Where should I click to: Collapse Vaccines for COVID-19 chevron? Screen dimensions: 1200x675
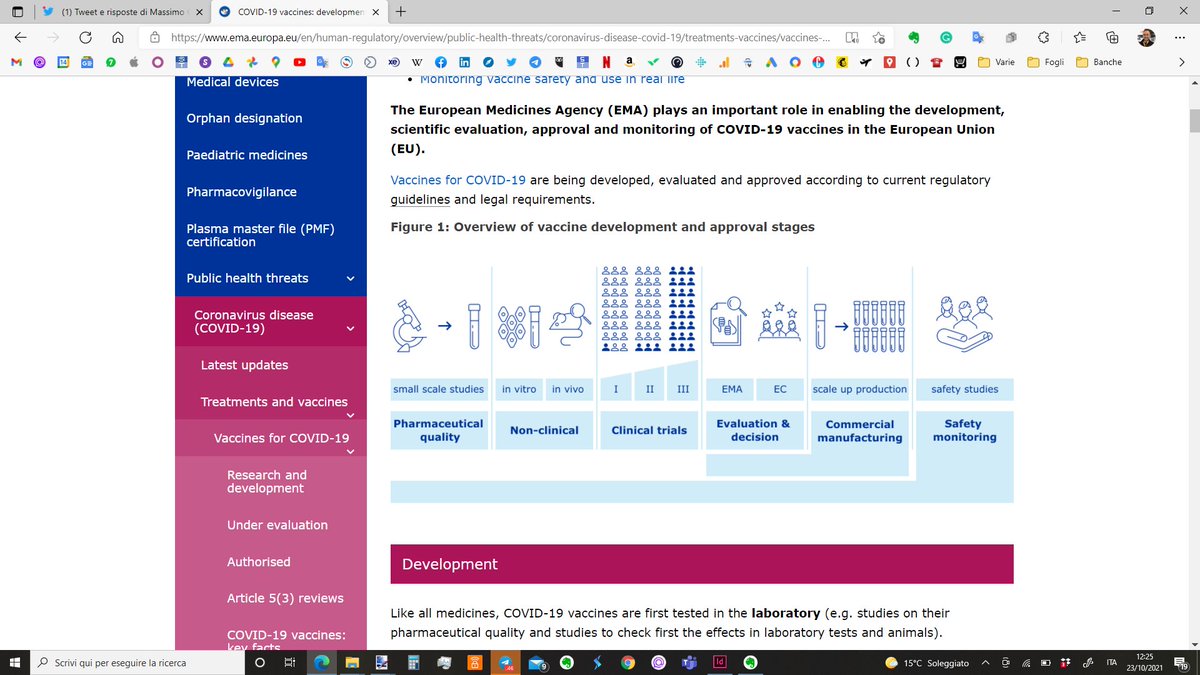pyautogui.click(x=350, y=452)
